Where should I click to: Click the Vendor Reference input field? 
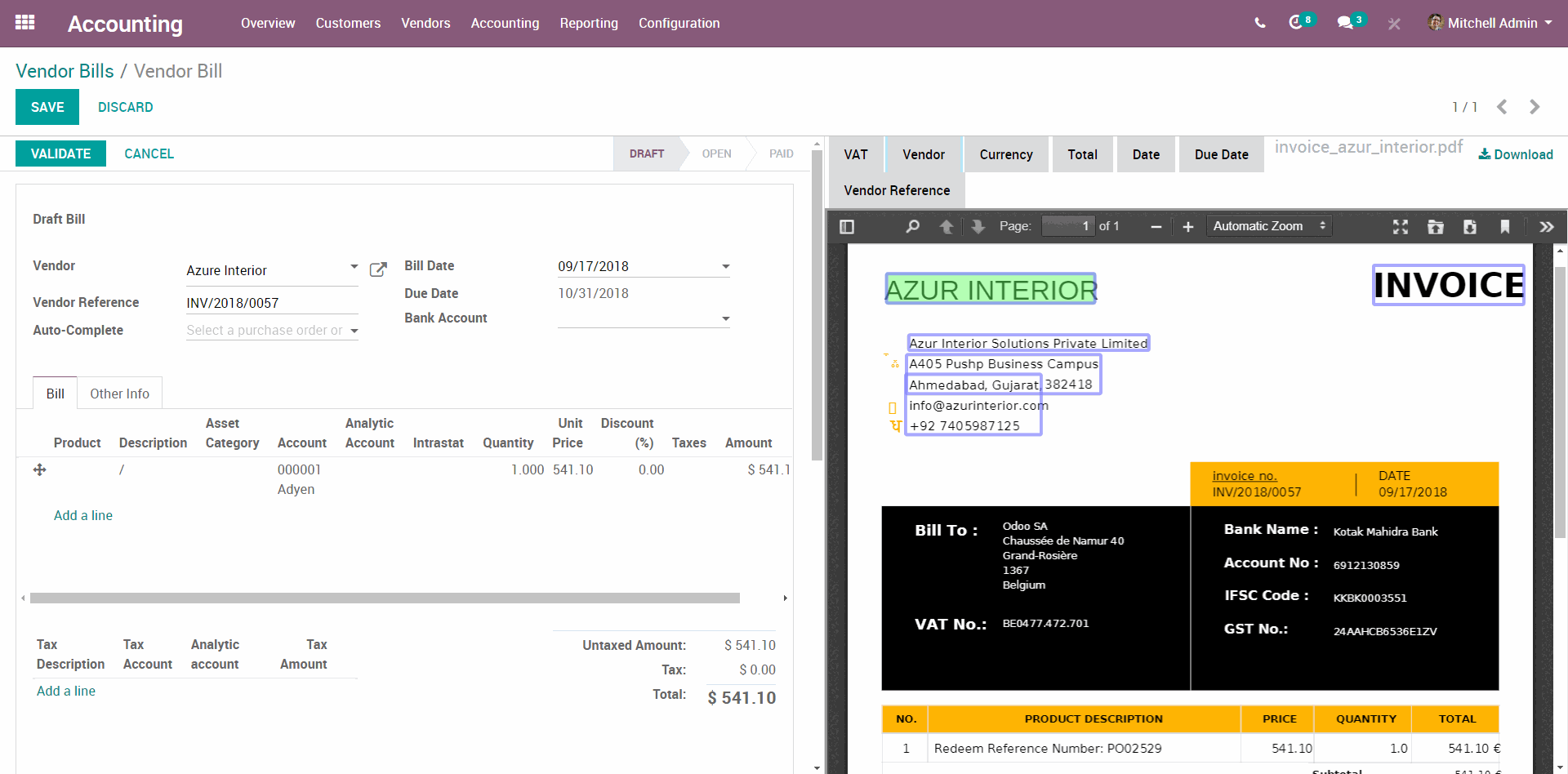(272, 303)
